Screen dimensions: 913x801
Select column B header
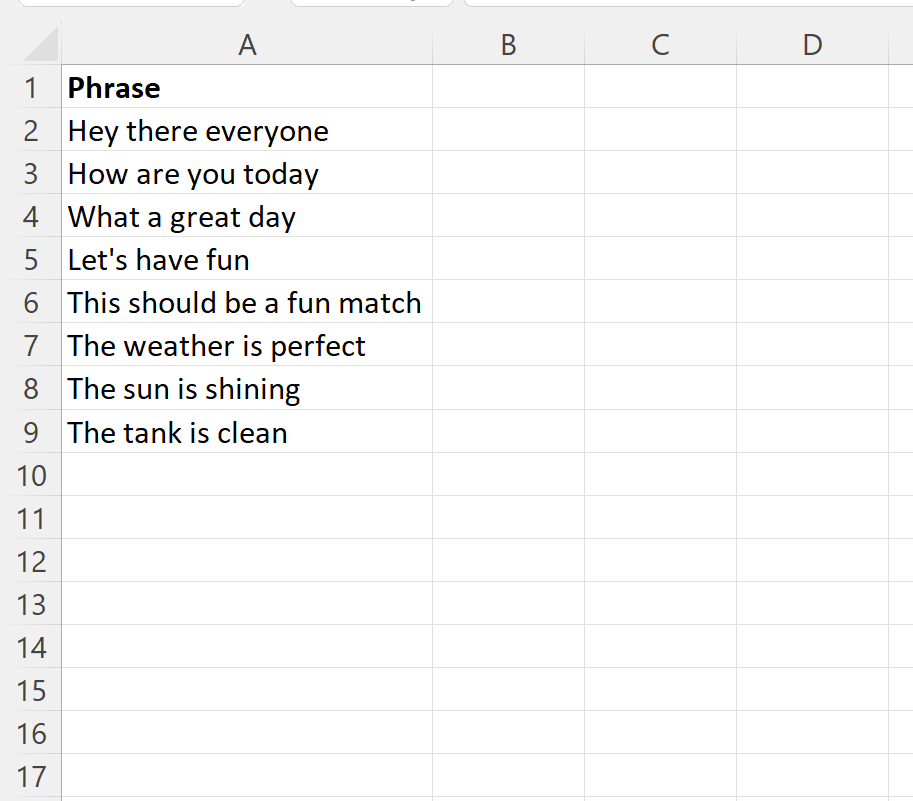point(508,44)
